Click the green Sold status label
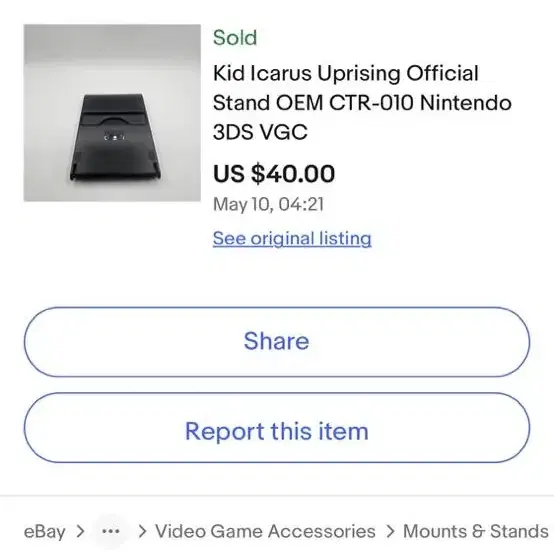Viewport: 554px width, 554px height. [235, 37]
